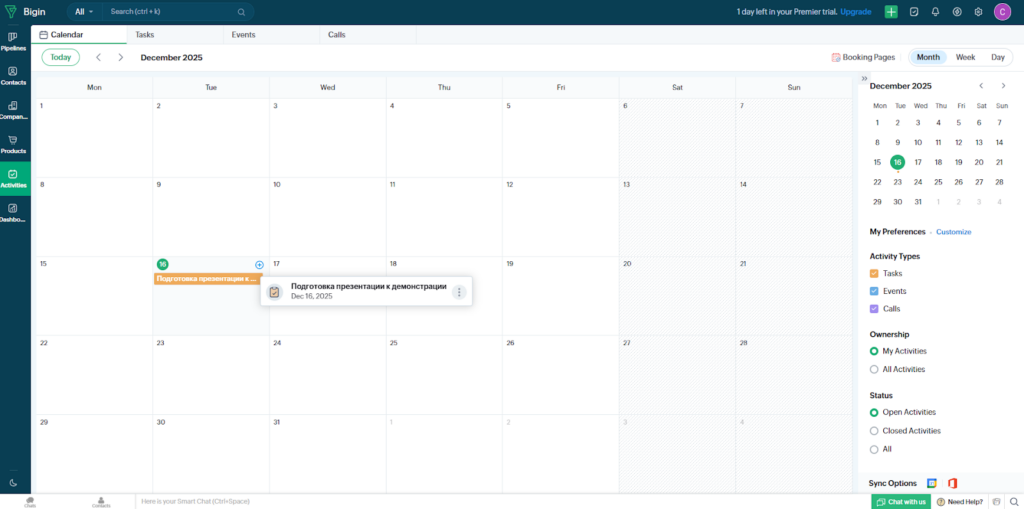Switch to Day view

[x=998, y=57]
